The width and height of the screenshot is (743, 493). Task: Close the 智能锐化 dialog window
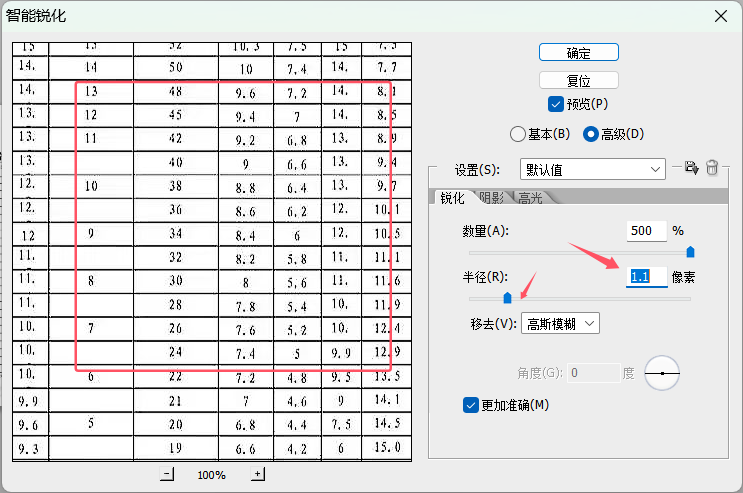pyautogui.click(x=720, y=15)
